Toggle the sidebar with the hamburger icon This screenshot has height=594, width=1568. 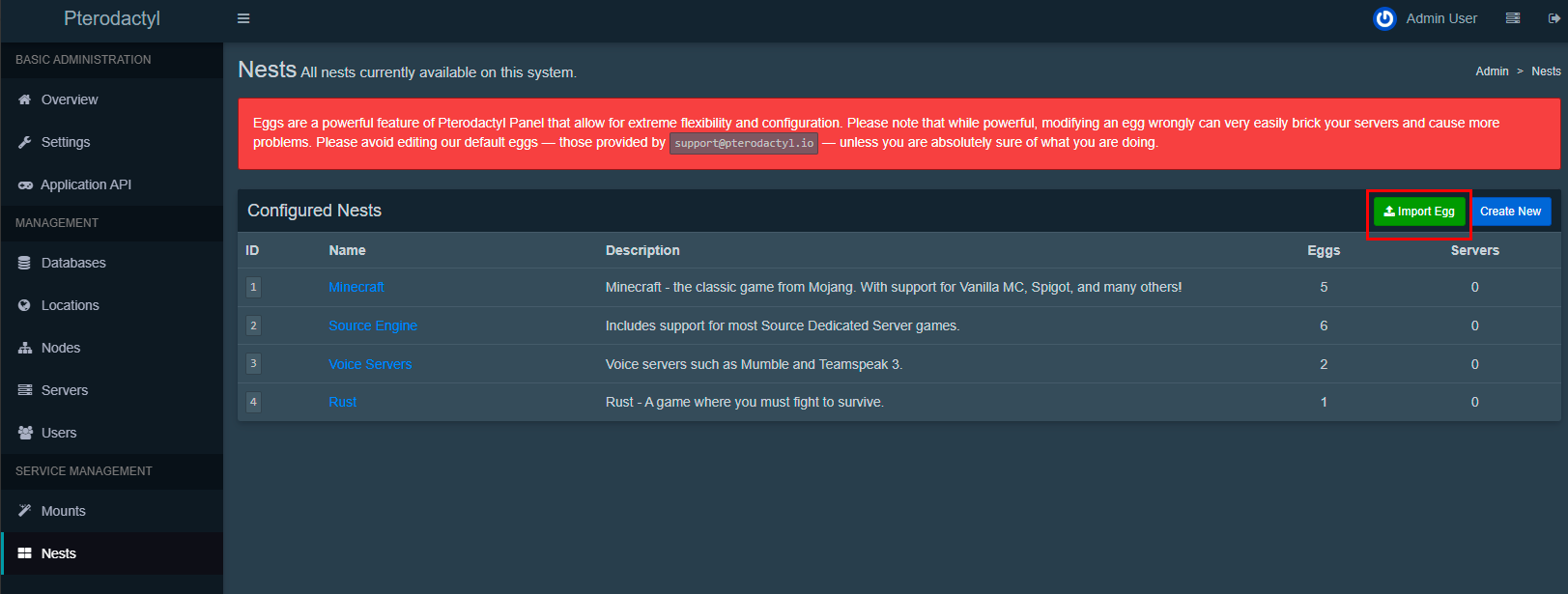[x=243, y=18]
